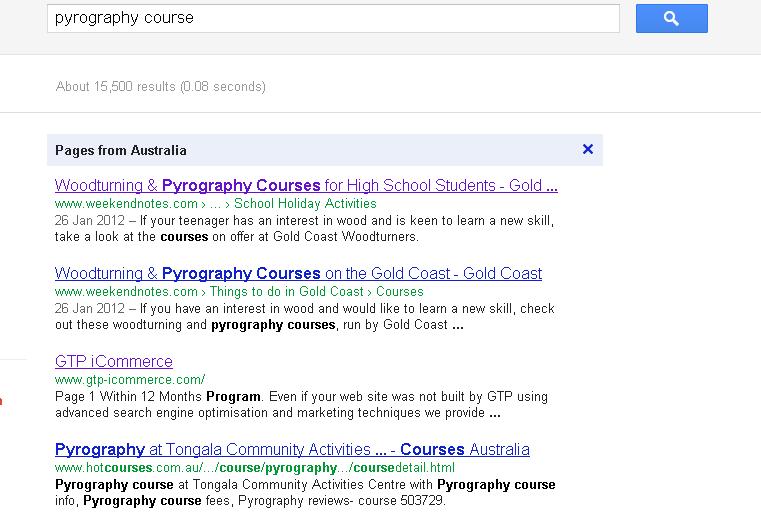
Task: Visit the GTP iCommerce result
Action: point(114,362)
